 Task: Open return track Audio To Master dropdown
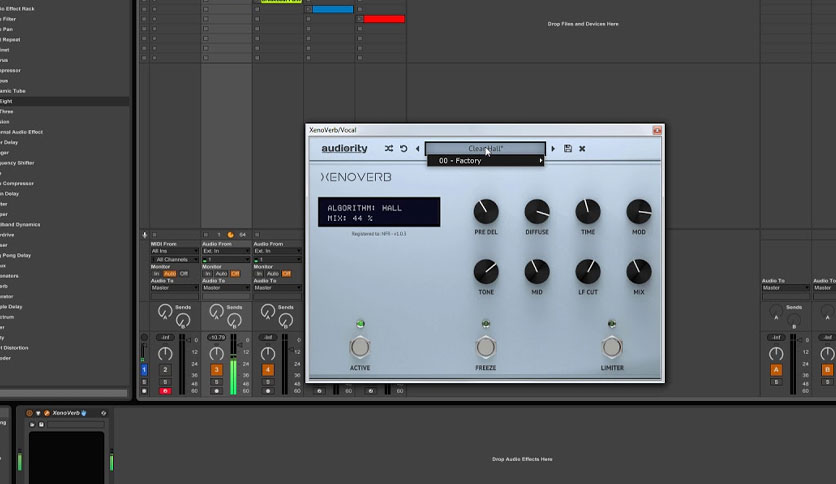point(786,288)
